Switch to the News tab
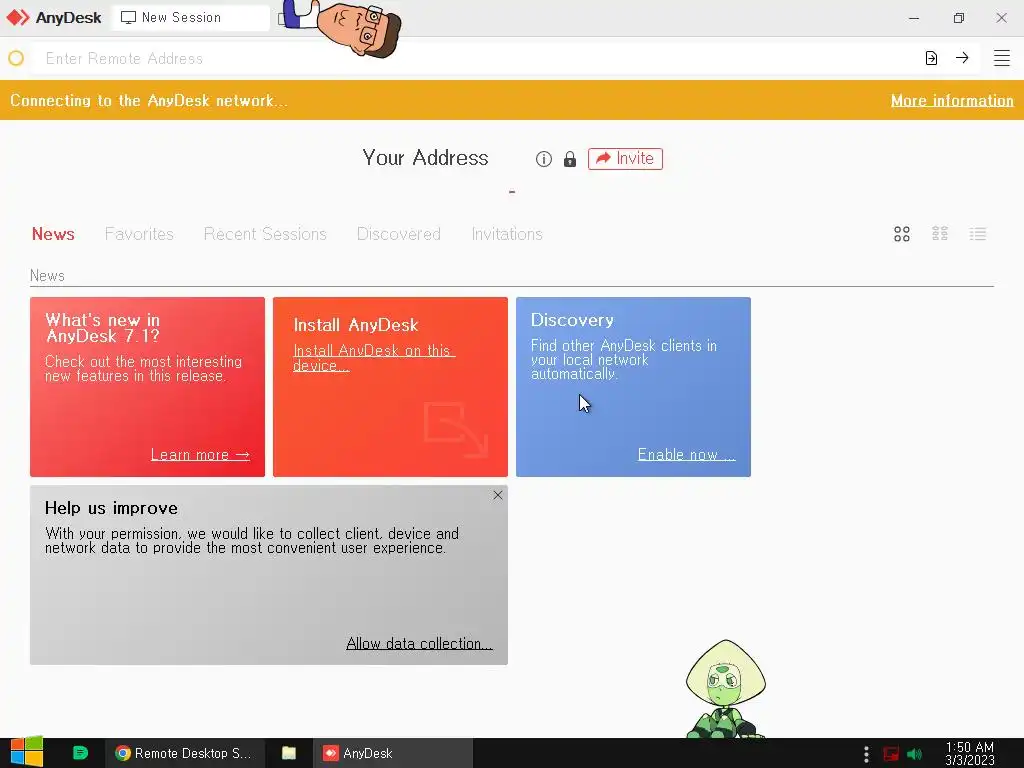Screen dimensions: 1024x768 (x=53, y=234)
